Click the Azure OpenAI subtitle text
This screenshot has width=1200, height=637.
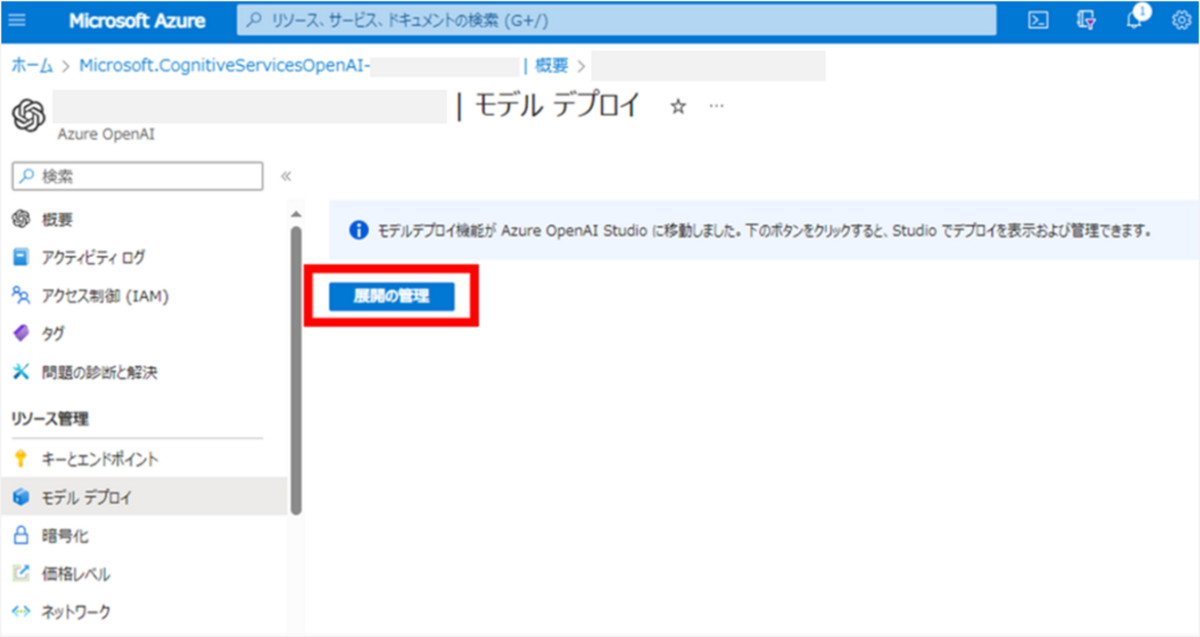coord(107,133)
